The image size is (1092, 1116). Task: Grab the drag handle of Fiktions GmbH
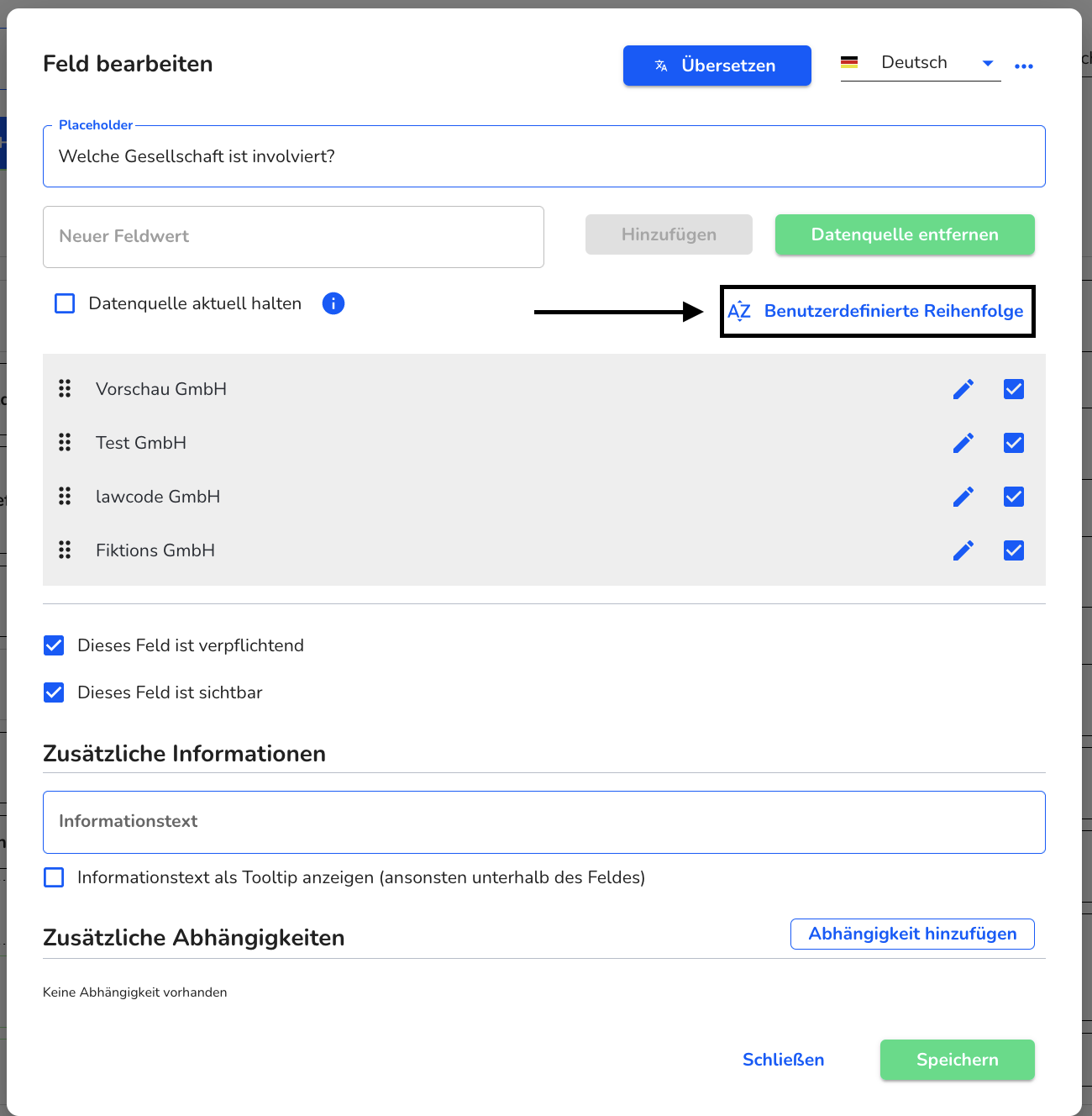click(65, 550)
